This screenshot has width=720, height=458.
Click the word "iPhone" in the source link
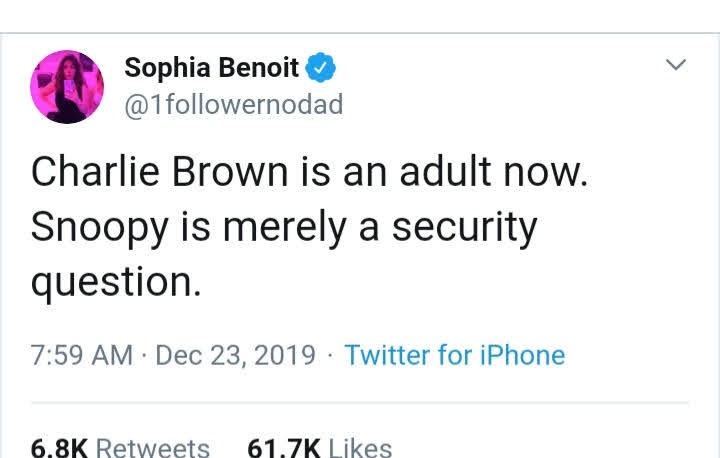click(523, 355)
